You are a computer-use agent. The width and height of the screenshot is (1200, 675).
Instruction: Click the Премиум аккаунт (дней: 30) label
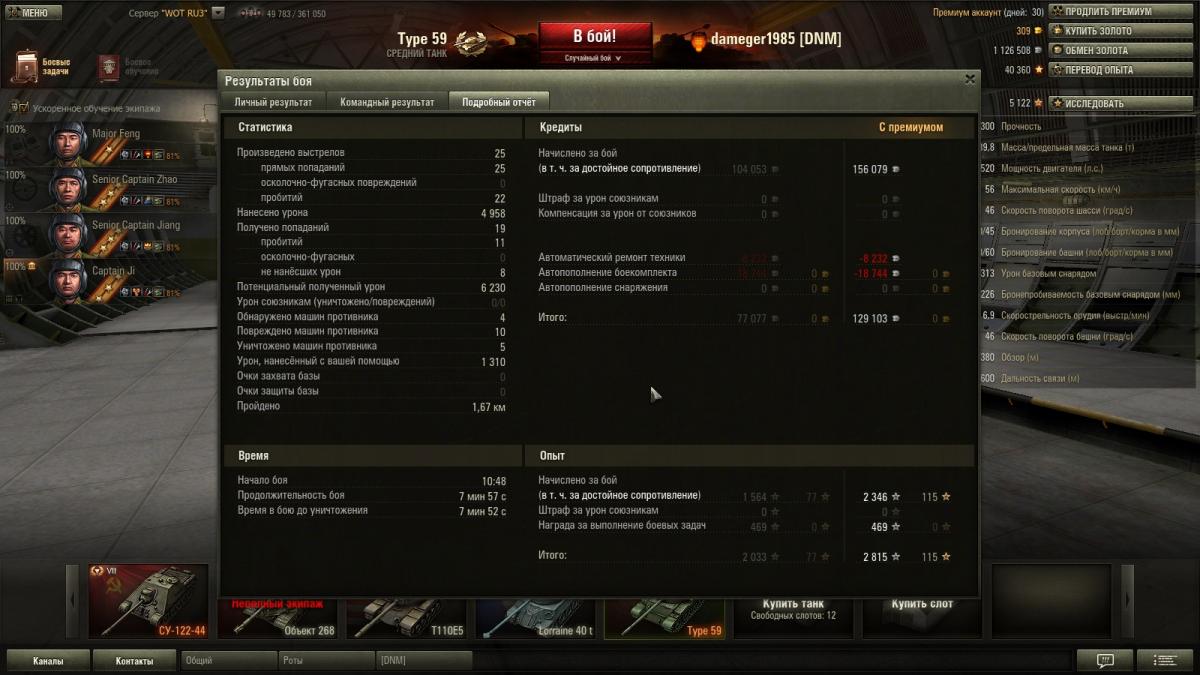coord(988,12)
